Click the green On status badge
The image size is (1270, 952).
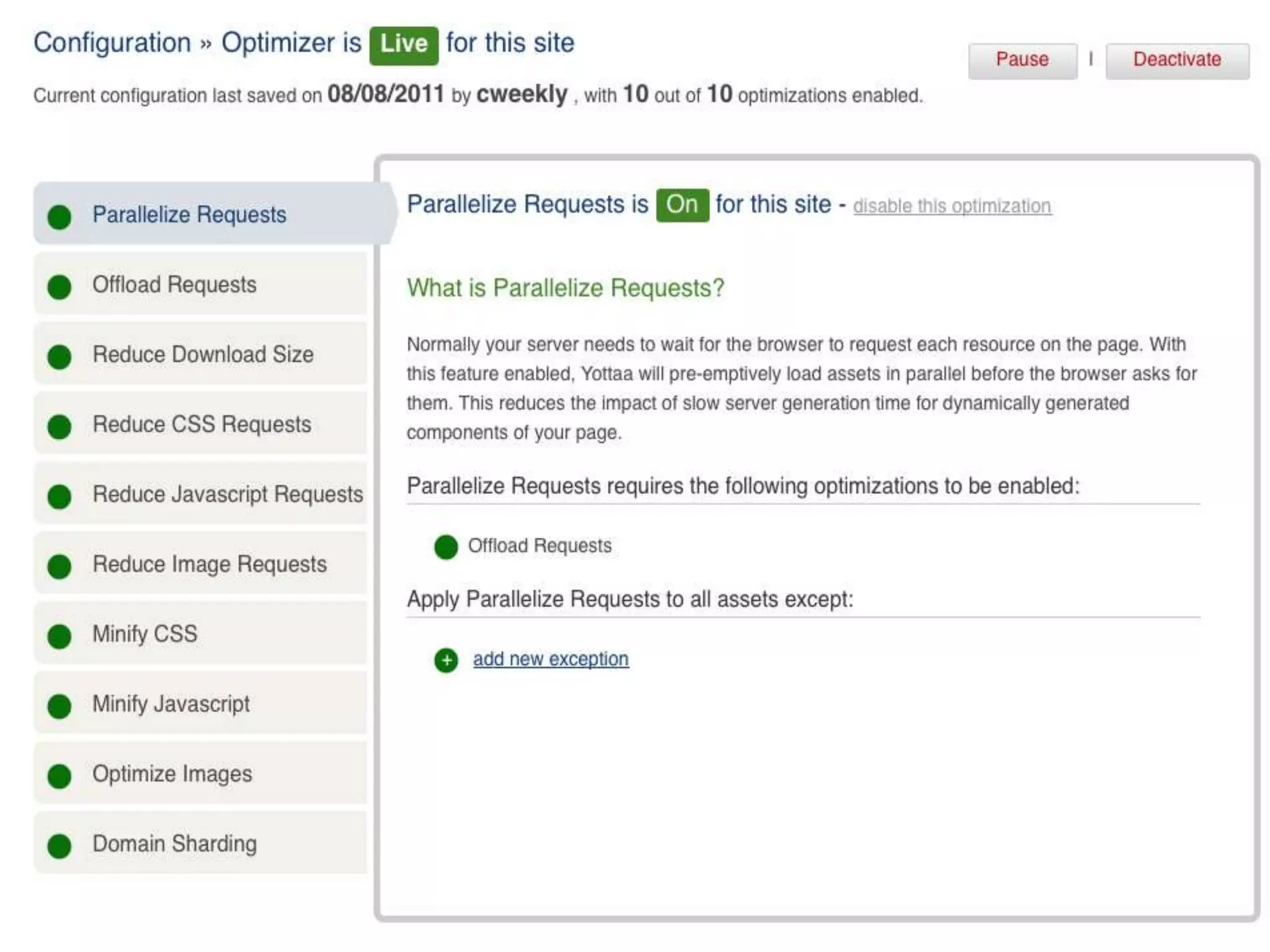click(682, 205)
